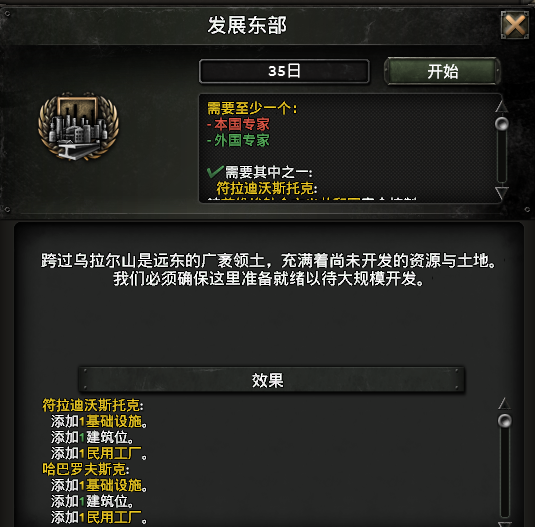Screen dimensions: 535x527
Task: Click the 发展东部 title text
Action: [x=247, y=25]
